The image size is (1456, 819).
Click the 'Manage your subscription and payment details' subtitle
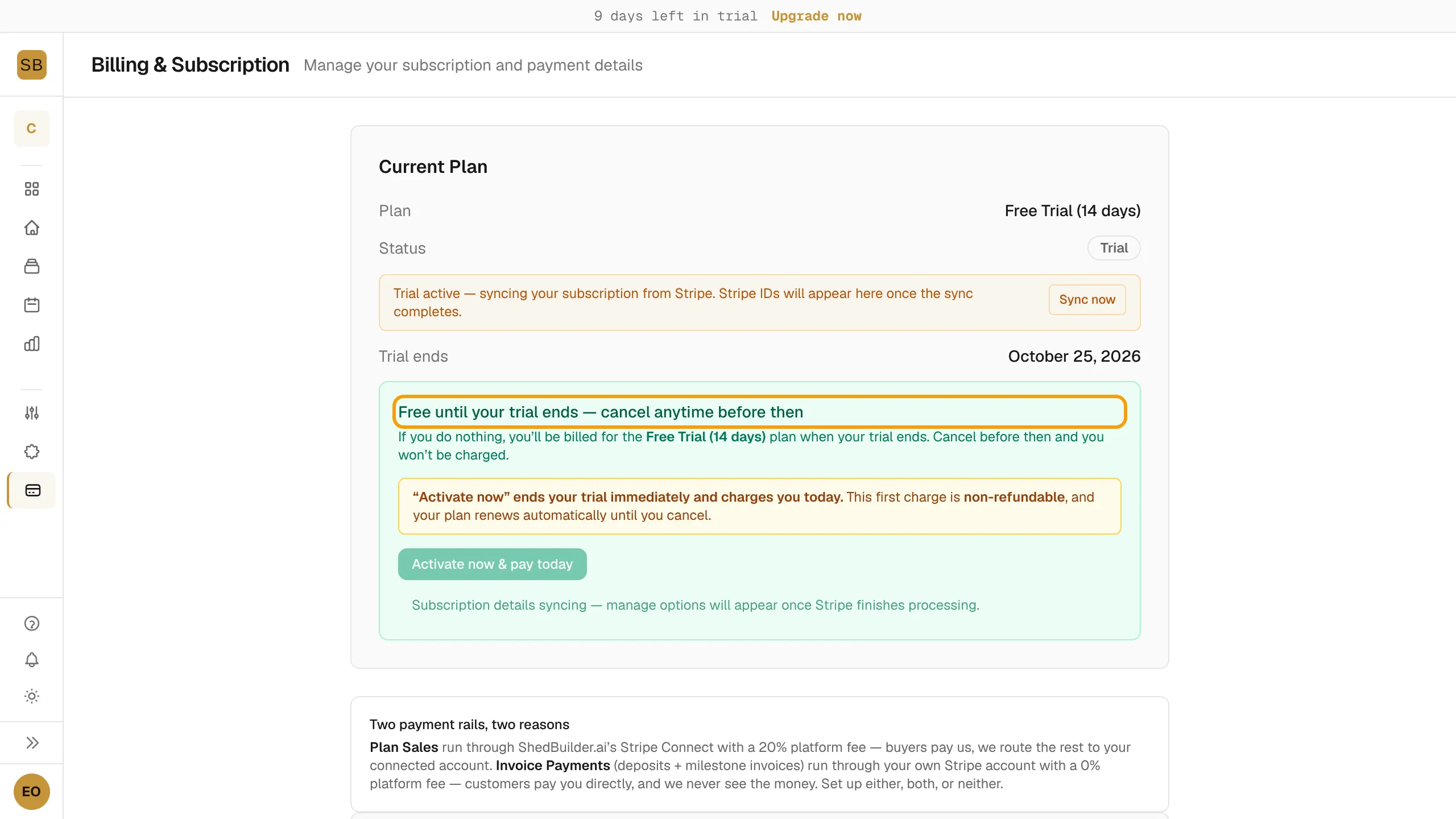pos(473,65)
